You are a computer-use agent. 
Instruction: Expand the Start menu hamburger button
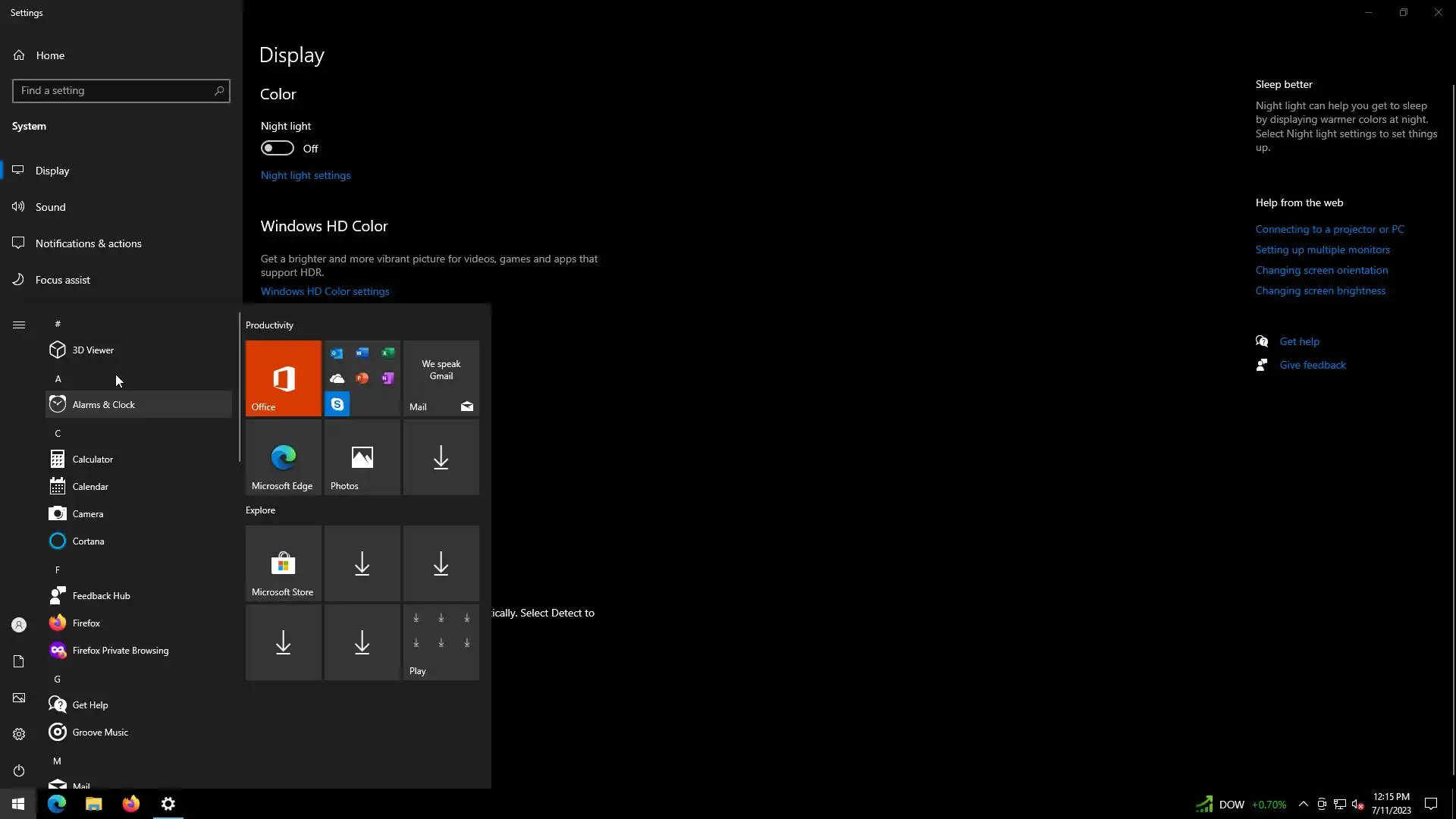pyautogui.click(x=19, y=325)
